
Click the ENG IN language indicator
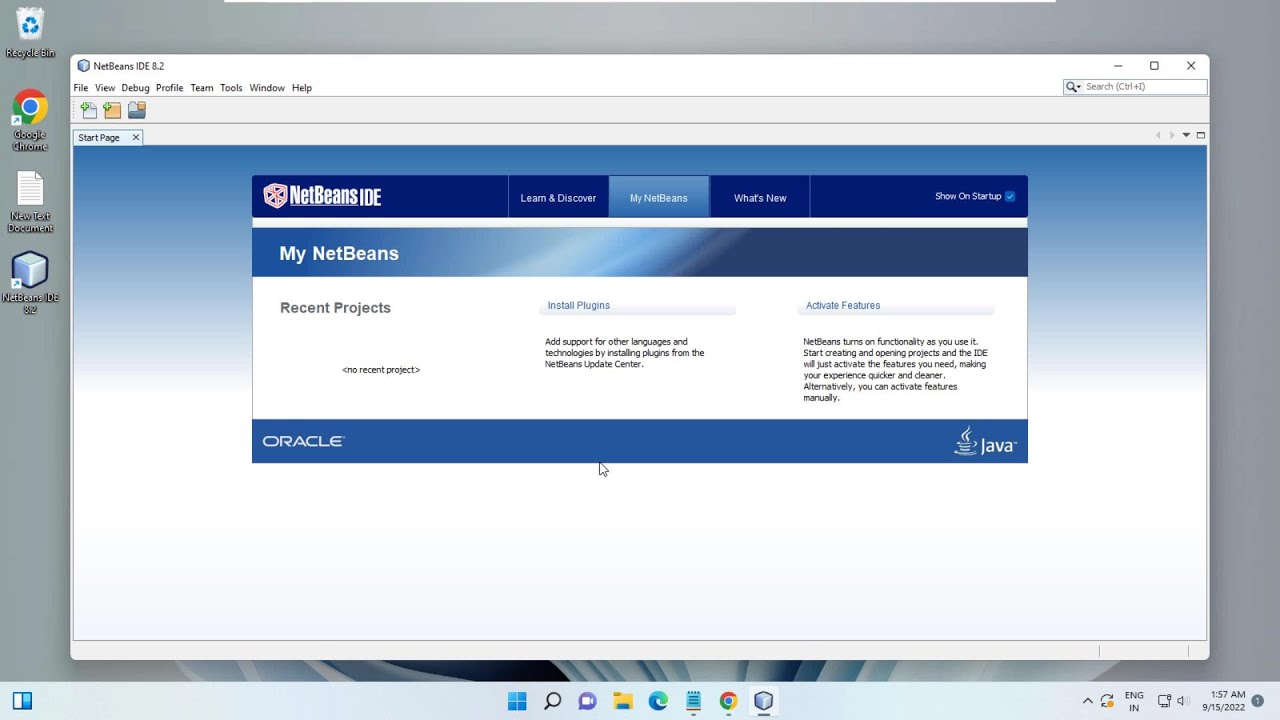pos(1134,701)
